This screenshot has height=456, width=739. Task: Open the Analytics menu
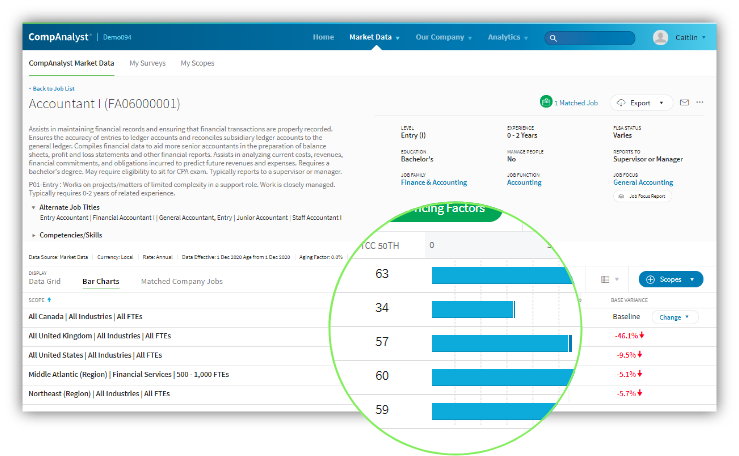507,37
